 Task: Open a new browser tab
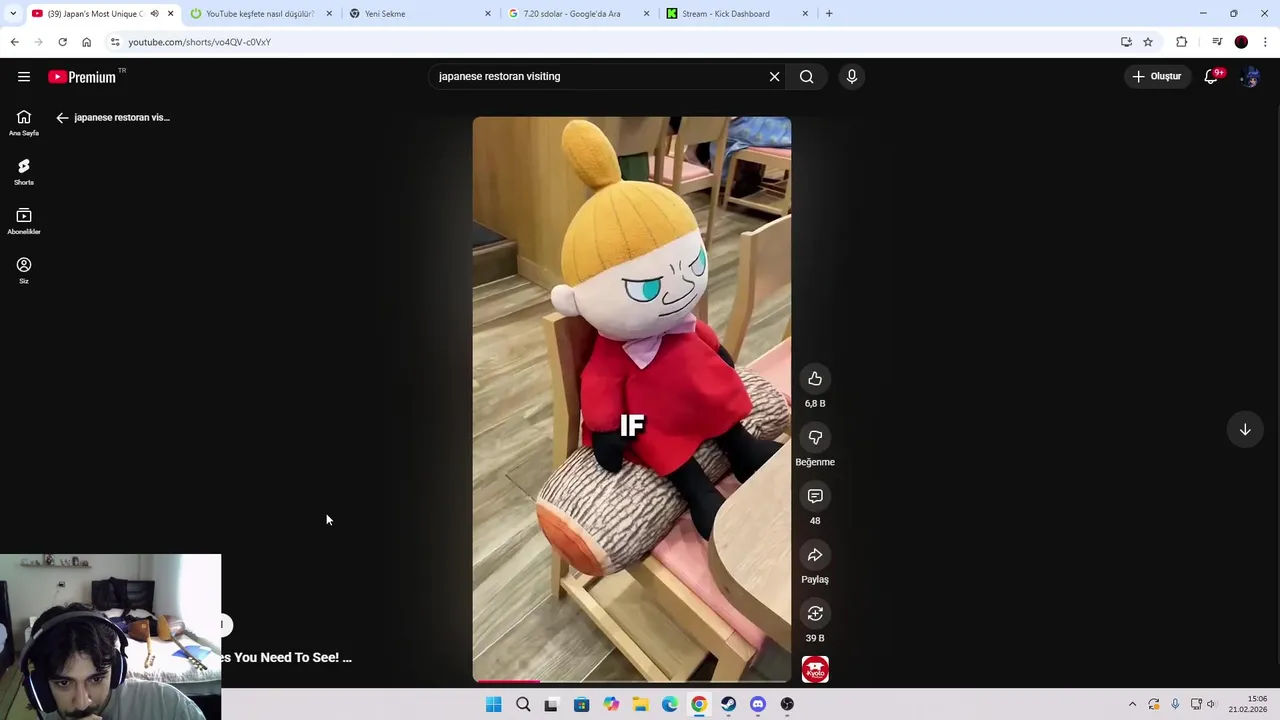pyautogui.click(x=829, y=14)
